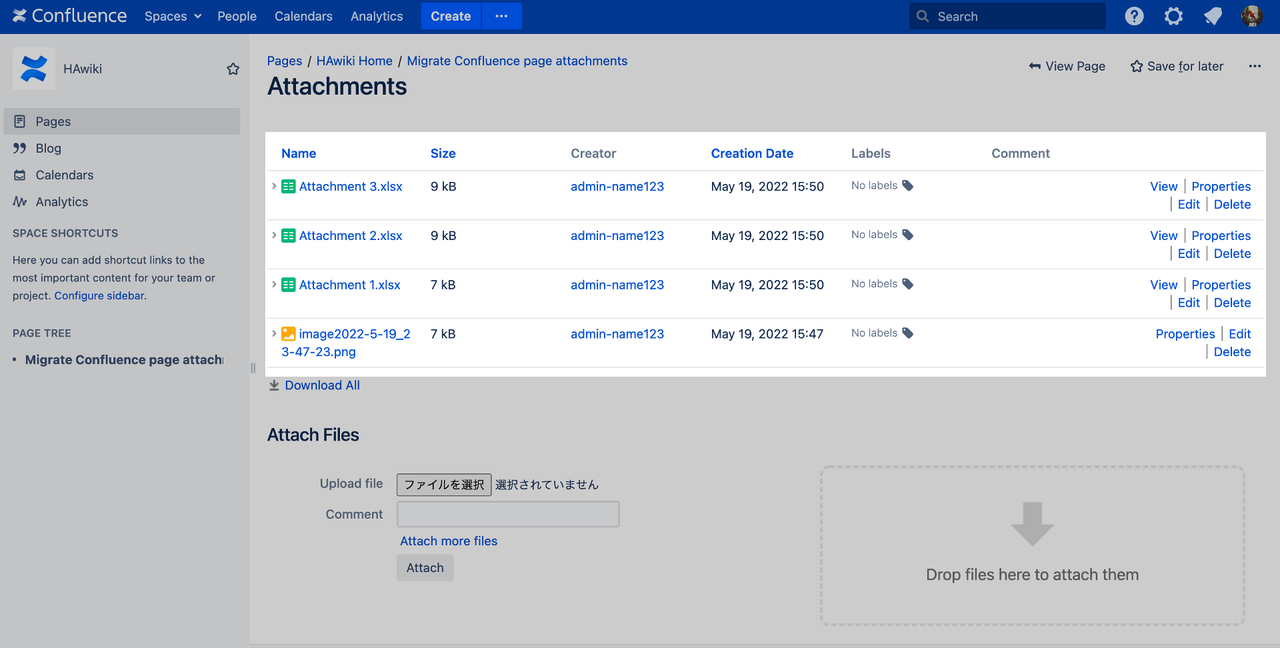This screenshot has width=1280, height=648.
Task: Expand the Attachment 3.xlsx row details
Action: click(x=274, y=186)
